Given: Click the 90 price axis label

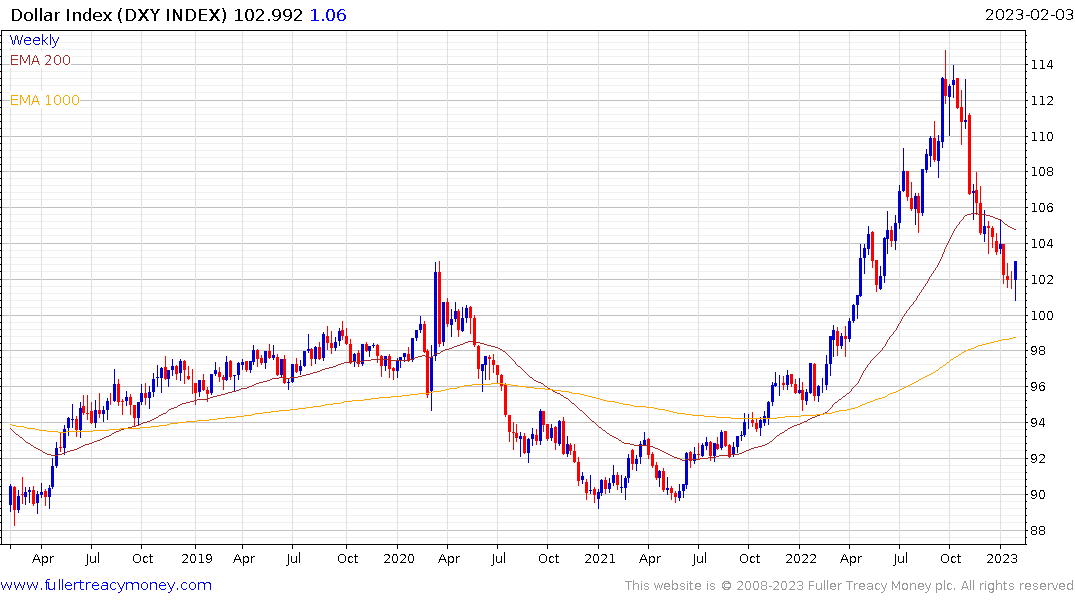Looking at the screenshot, I should click(x=1039, y=494).
